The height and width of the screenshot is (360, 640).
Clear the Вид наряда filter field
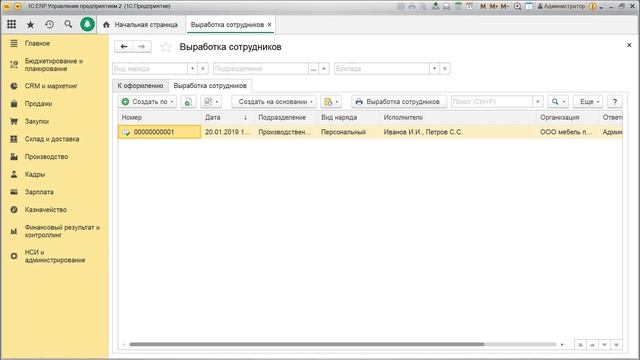click(203, 69)
